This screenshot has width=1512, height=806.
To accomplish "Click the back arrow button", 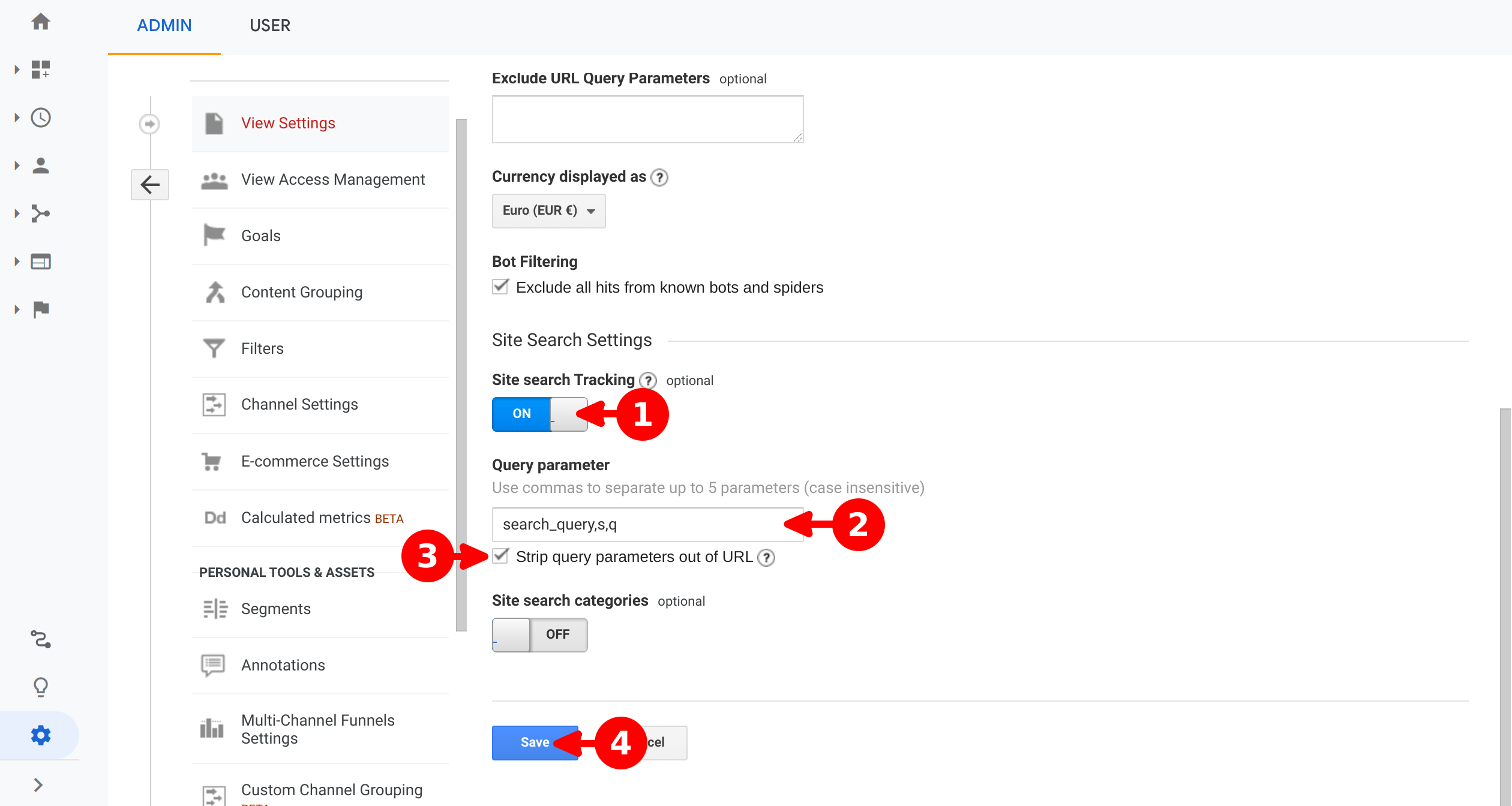I will (x=150, y=184).
